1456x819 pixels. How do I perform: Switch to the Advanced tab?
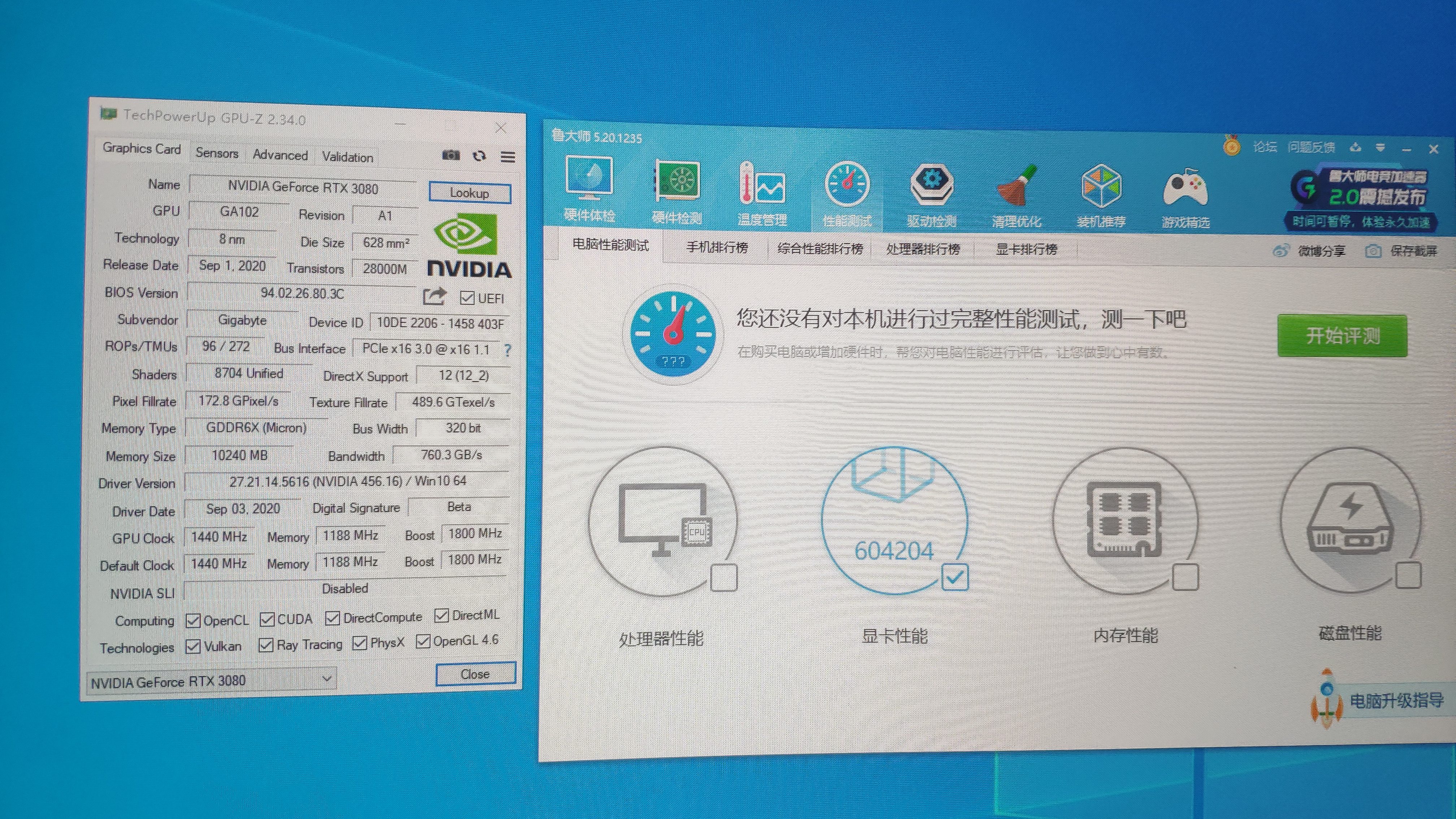(x=280, y=155)
